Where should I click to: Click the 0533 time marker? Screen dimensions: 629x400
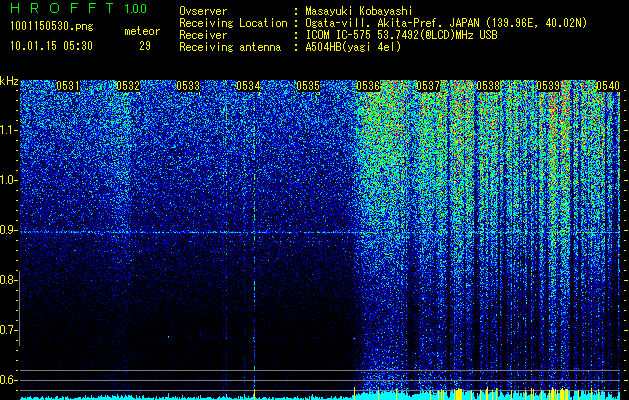[x=188, y=86]
